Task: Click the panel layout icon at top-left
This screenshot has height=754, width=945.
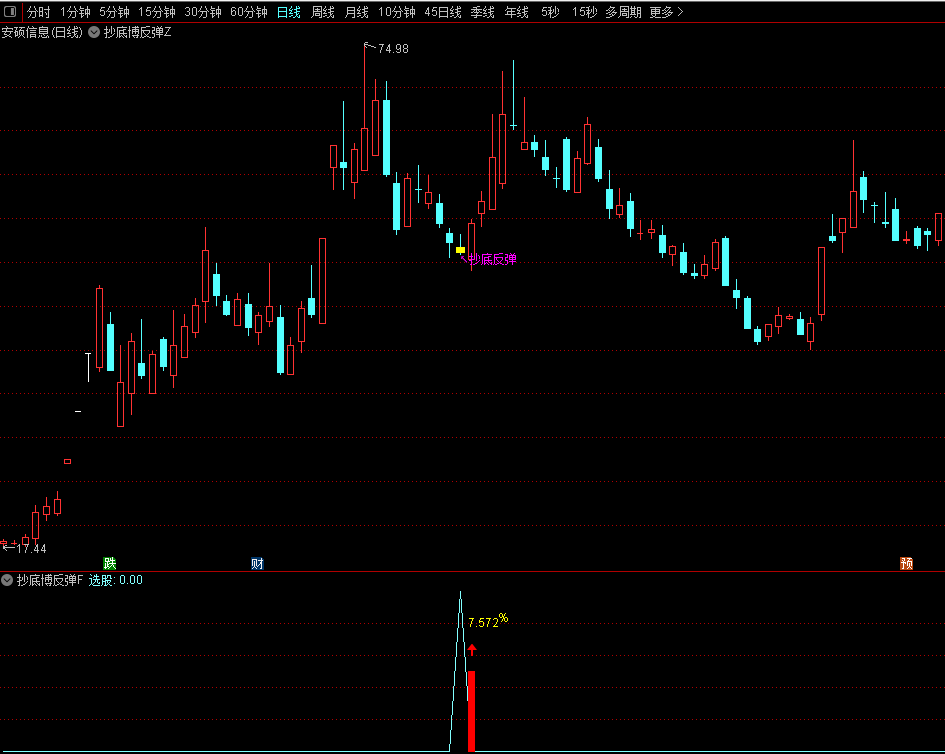Action: pyautogui.click(x=10, y=12)
